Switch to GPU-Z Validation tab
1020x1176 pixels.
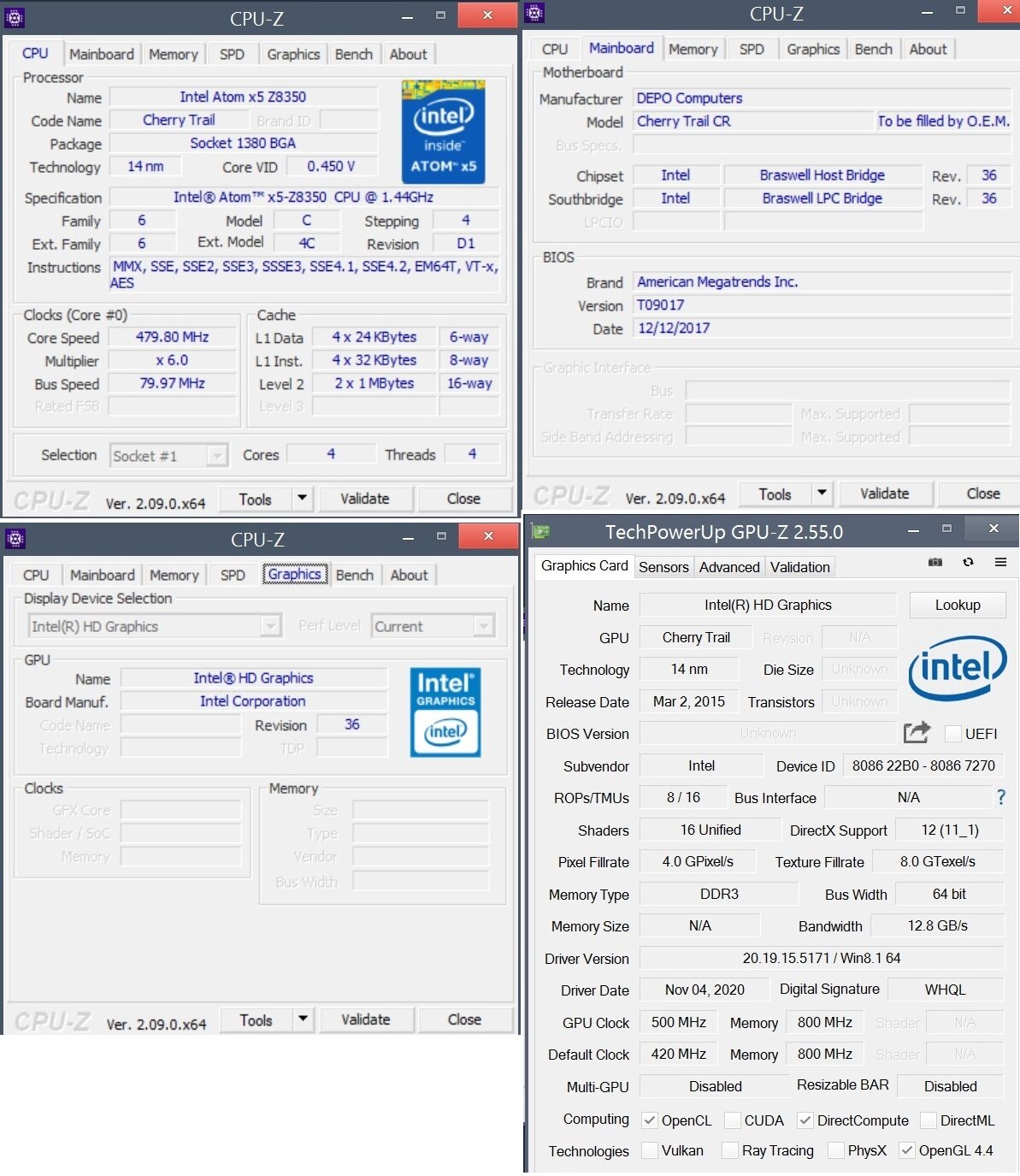(800, 567)
